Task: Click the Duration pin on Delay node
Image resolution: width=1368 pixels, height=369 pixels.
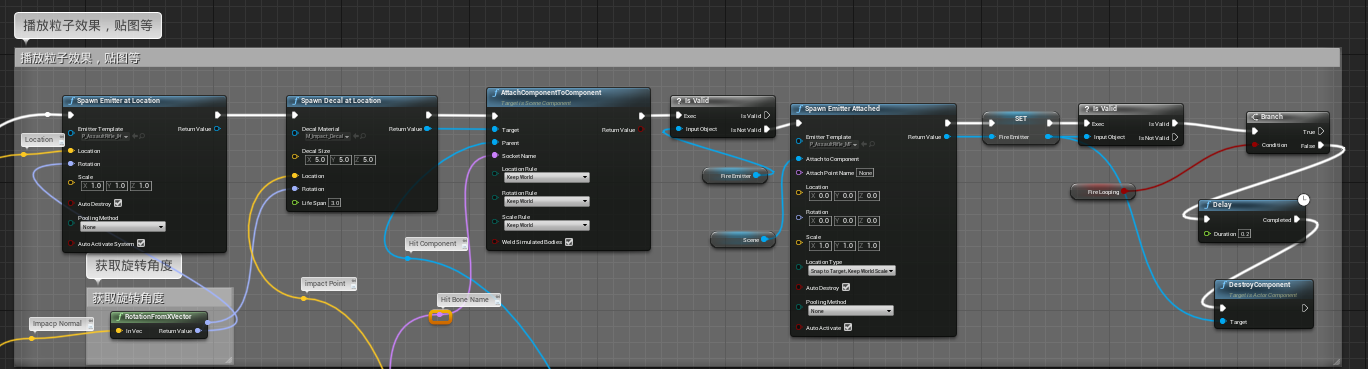Action: 1207,233
